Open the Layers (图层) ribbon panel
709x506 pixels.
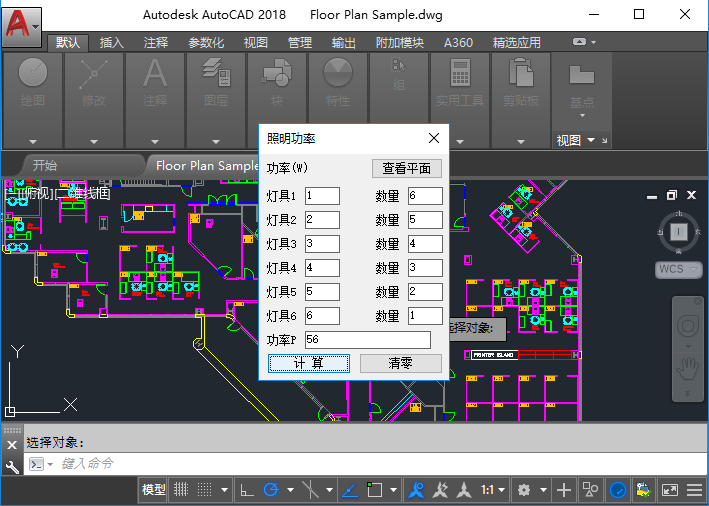[216, 100]
